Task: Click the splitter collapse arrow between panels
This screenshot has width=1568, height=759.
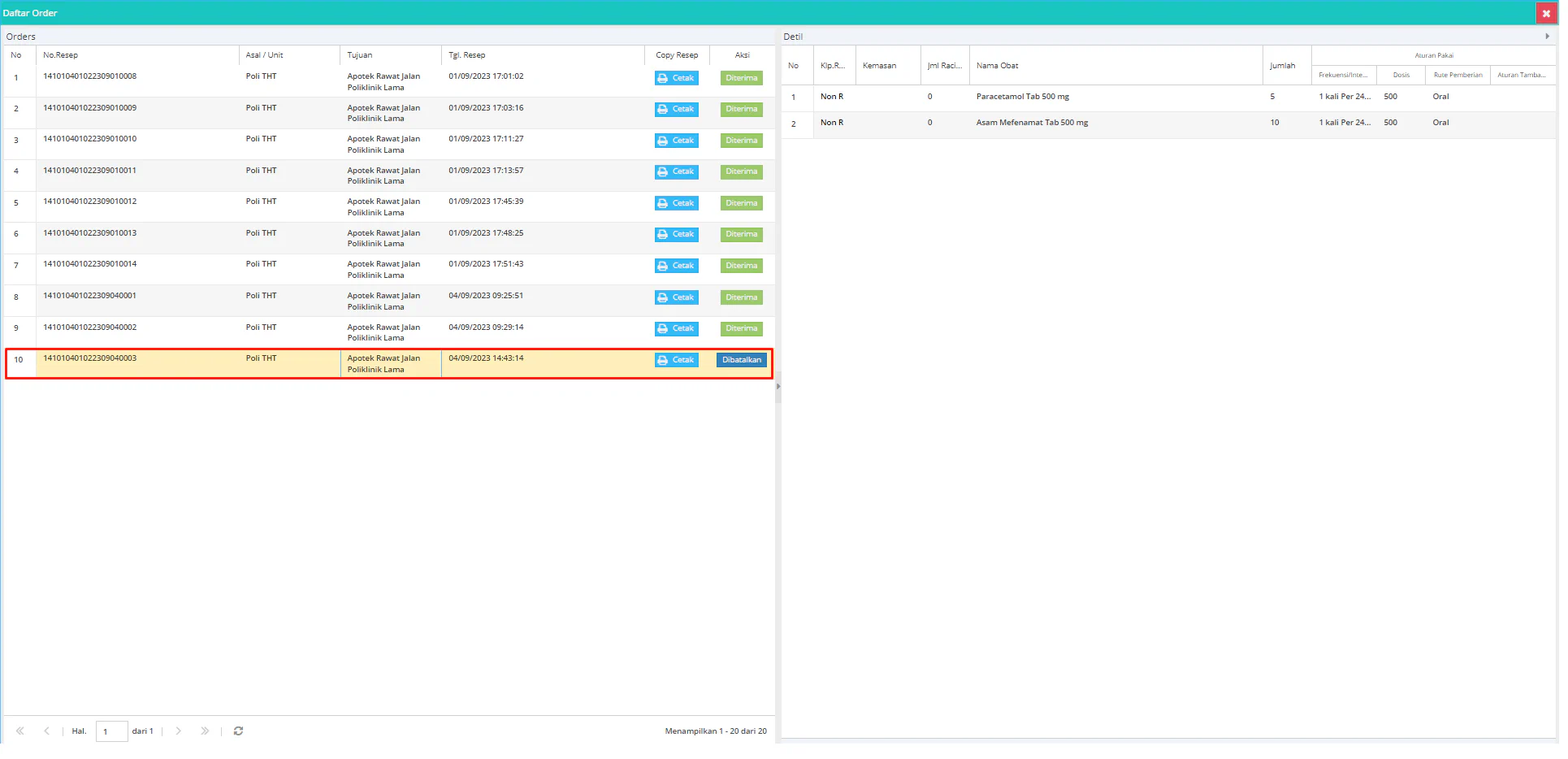Action: (x=778, y=387)
